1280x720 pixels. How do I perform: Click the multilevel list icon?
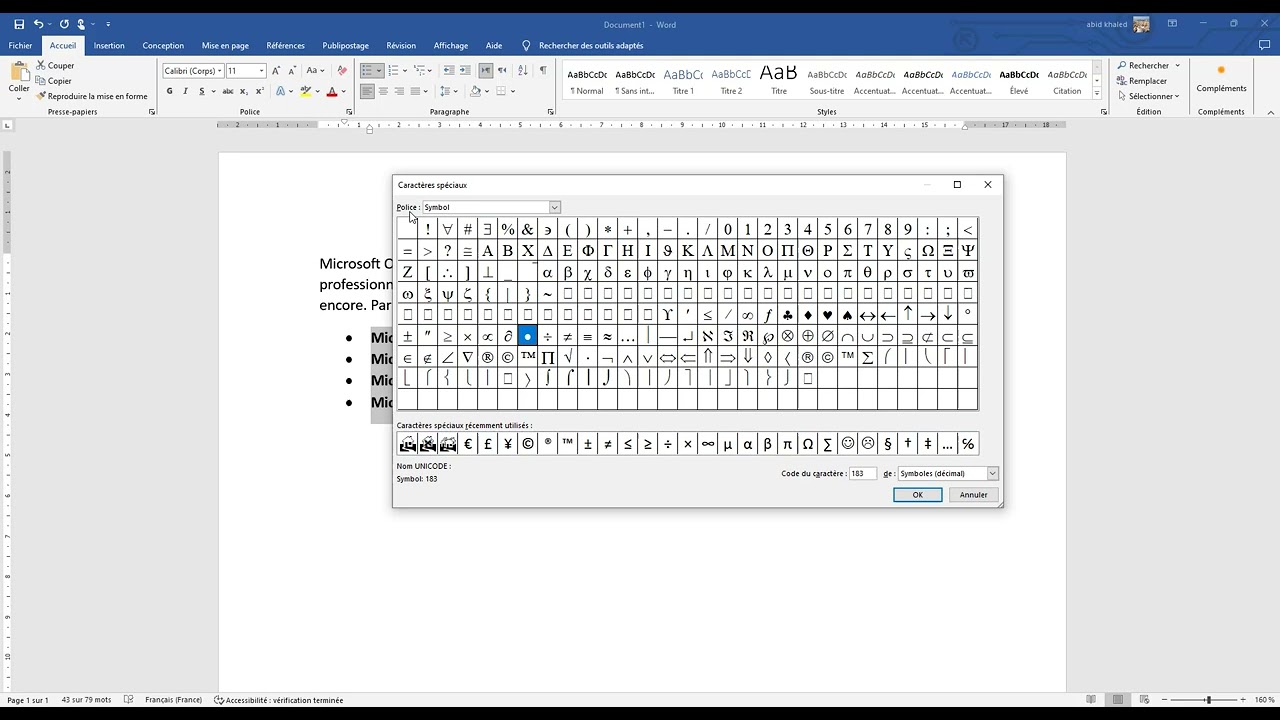420,71
